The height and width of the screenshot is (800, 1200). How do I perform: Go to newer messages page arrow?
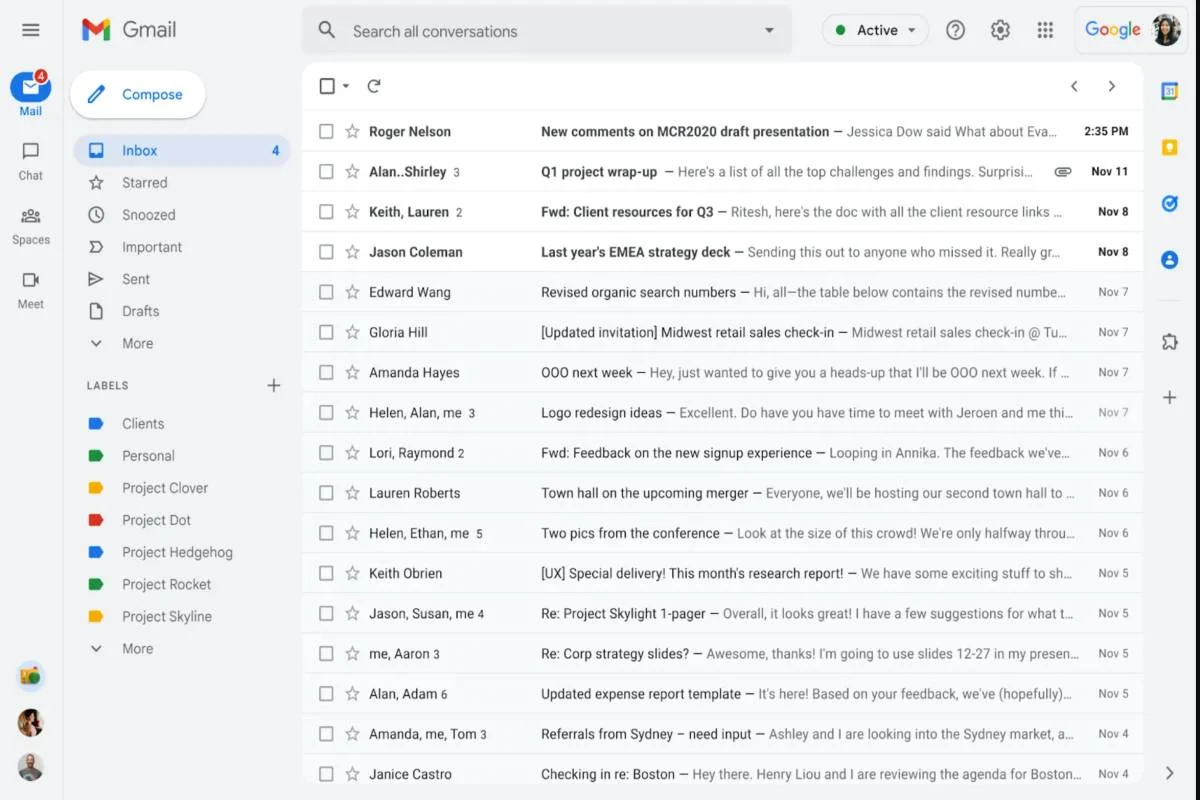pos(1074,86)
